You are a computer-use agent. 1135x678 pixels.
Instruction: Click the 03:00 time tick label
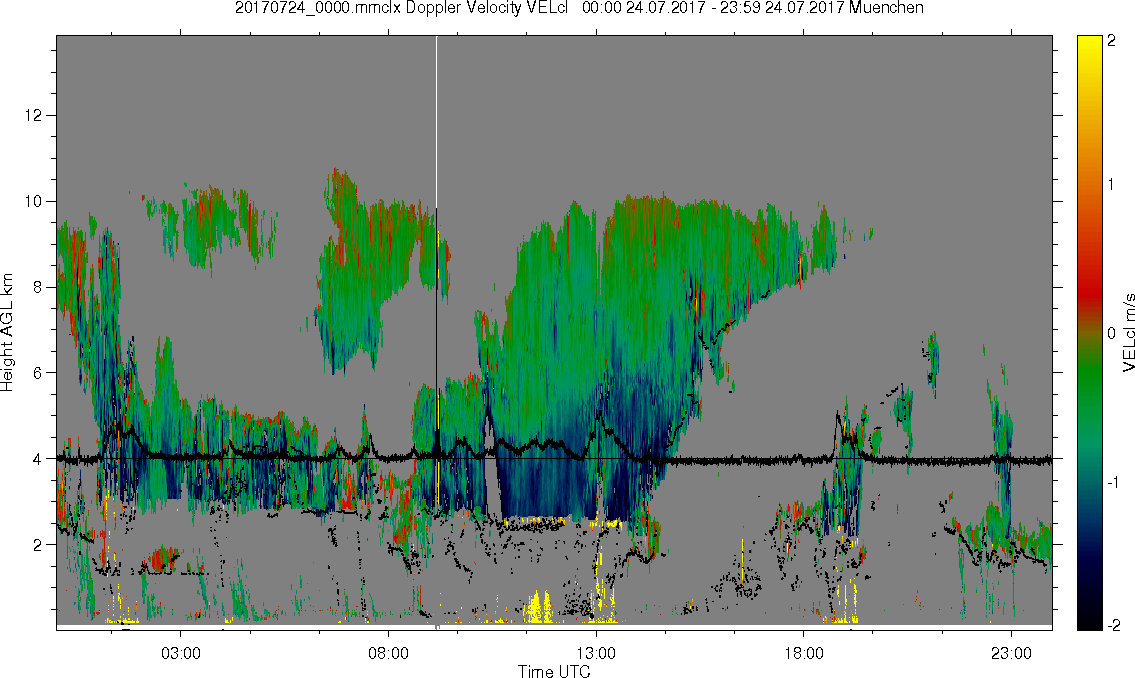click(181, 653)
